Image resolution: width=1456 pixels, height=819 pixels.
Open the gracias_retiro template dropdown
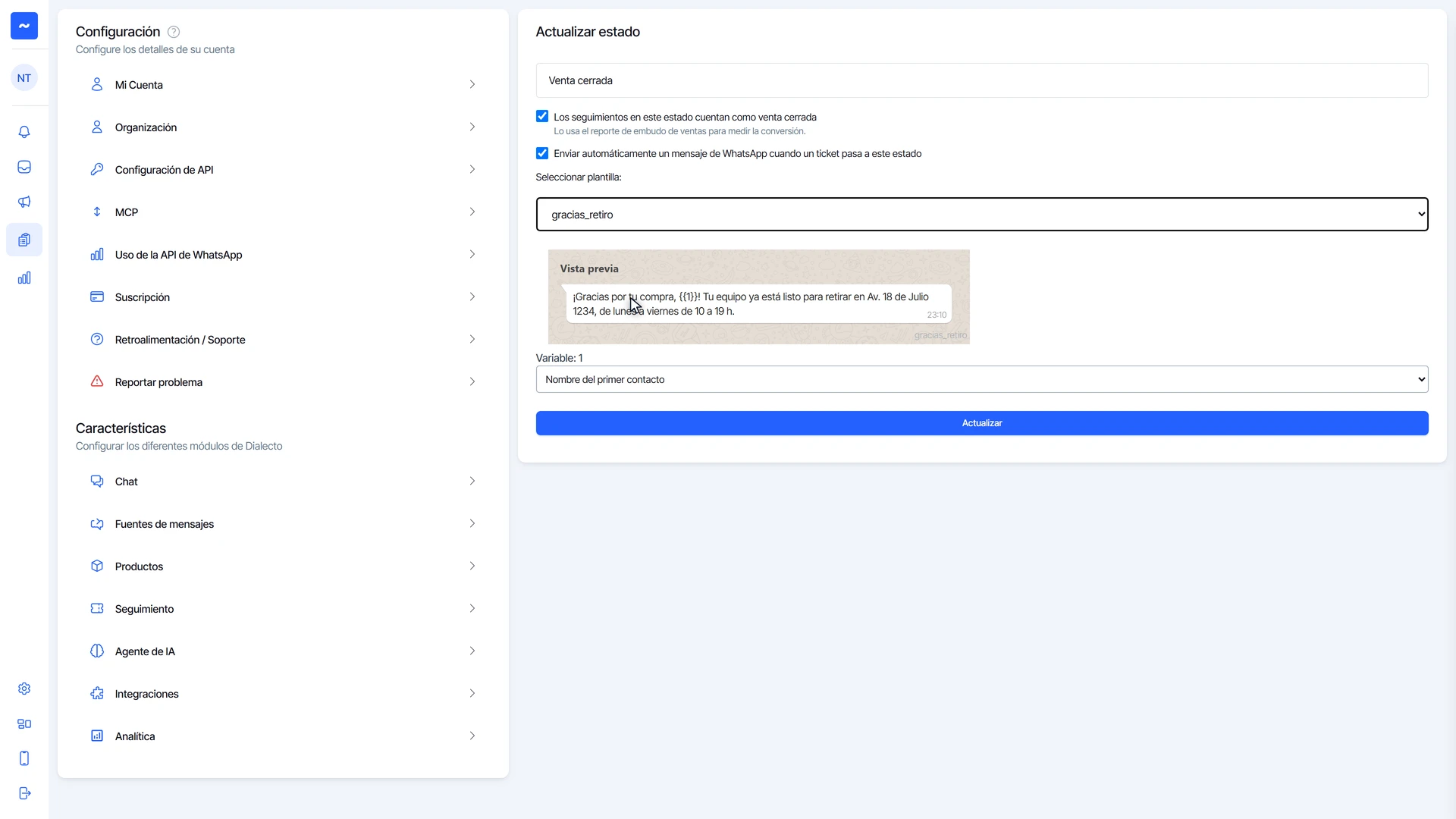pos(982,215)
